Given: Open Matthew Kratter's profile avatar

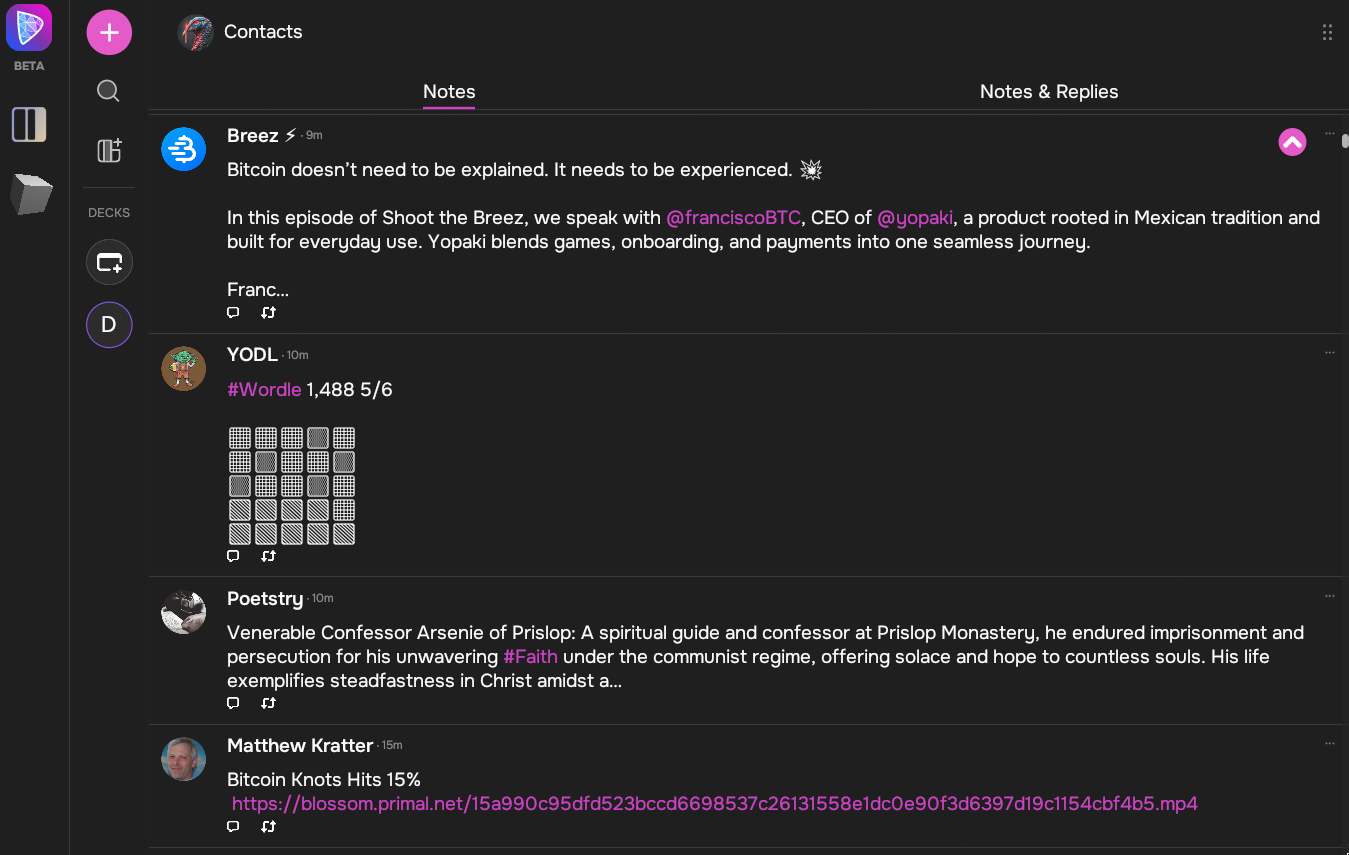Looking at the screenshot, I should pos(184,760).
